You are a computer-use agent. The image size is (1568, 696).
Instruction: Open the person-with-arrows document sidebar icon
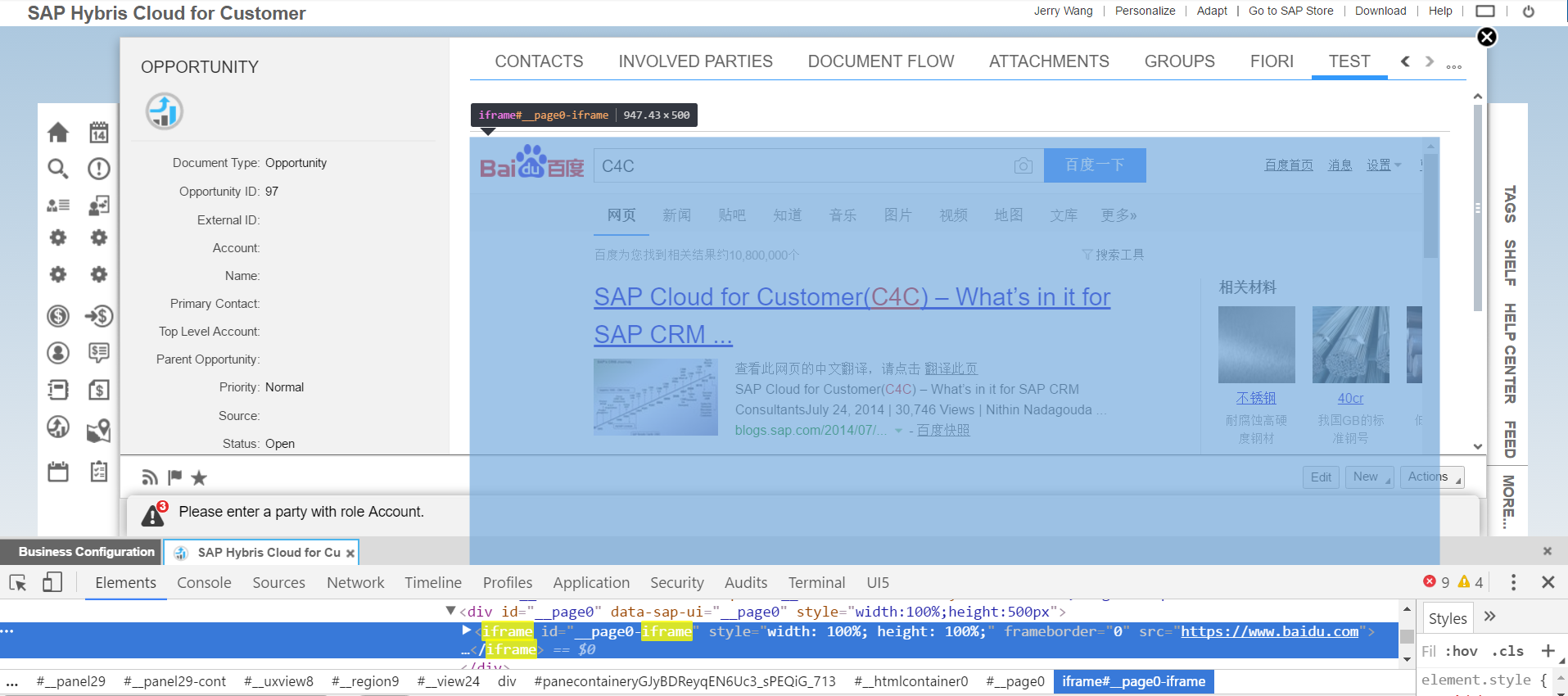[x=99, y=206]
